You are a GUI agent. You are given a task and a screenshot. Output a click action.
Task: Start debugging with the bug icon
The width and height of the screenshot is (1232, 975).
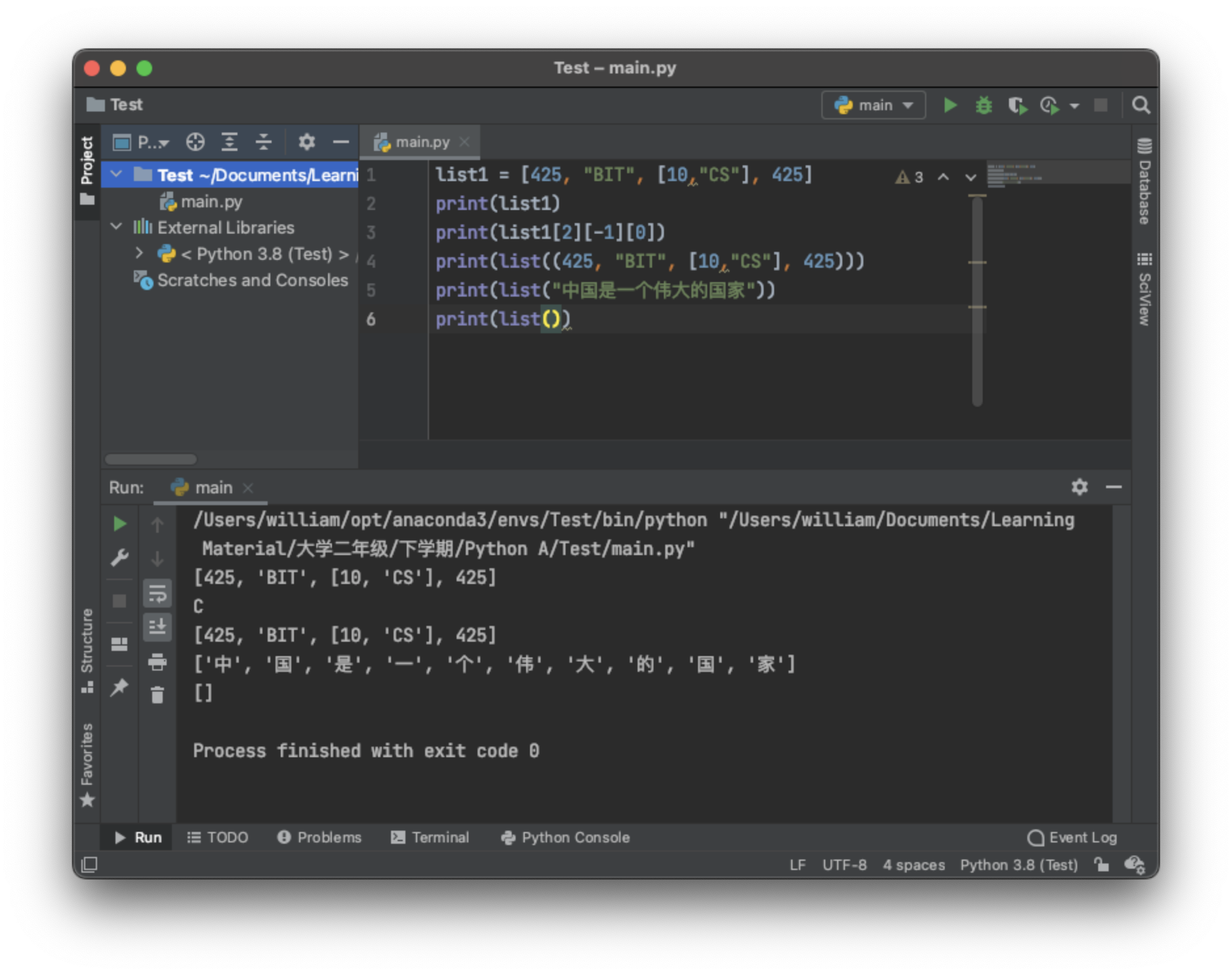click(x=983, y=105)
